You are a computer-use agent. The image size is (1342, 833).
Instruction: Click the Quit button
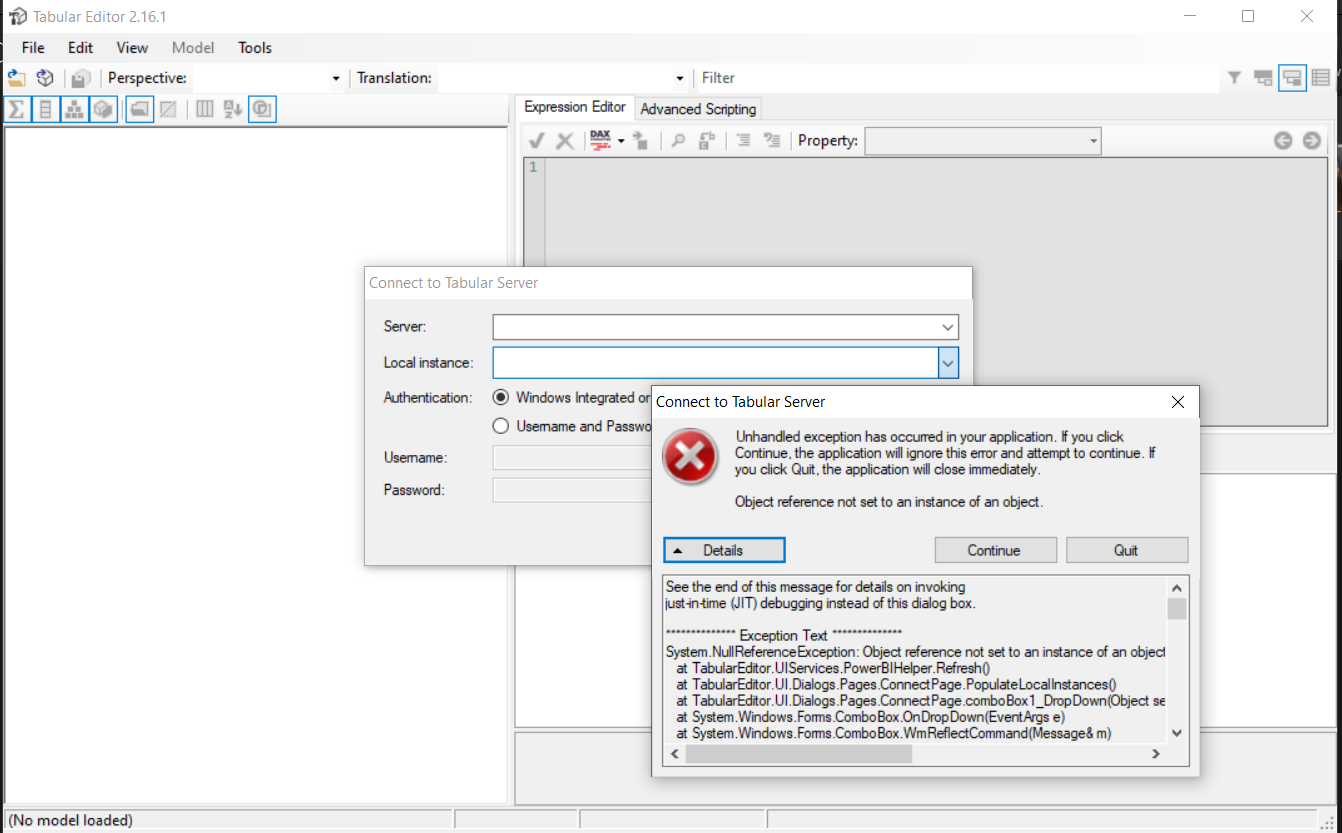point(1126,550)
